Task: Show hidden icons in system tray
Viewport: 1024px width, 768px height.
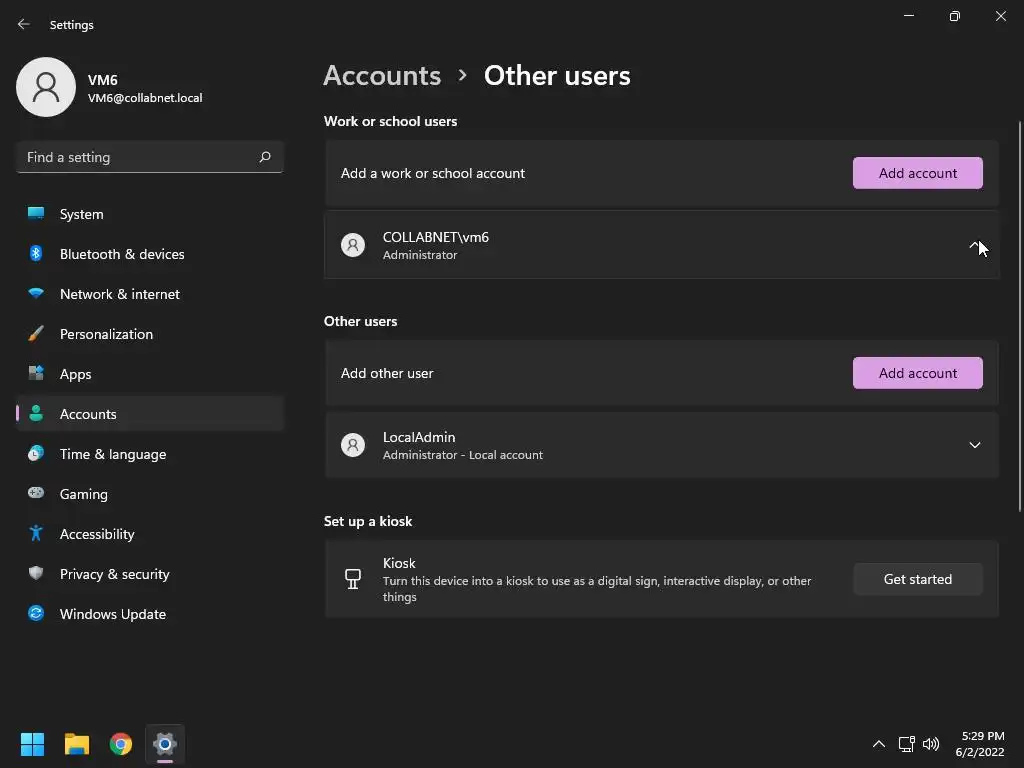Action: (879, 744)
